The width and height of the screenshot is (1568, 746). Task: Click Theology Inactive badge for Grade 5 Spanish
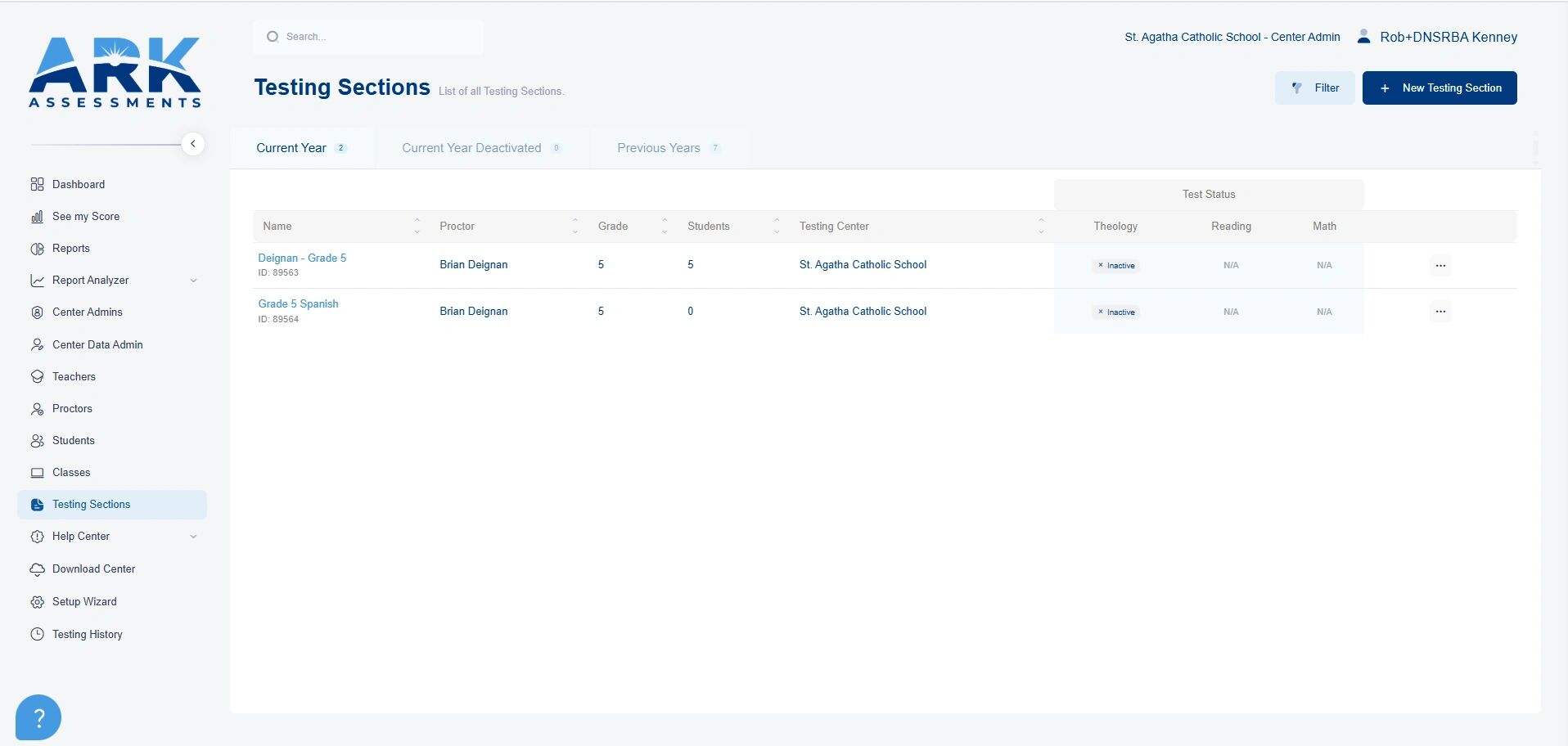coord(1116,312)
